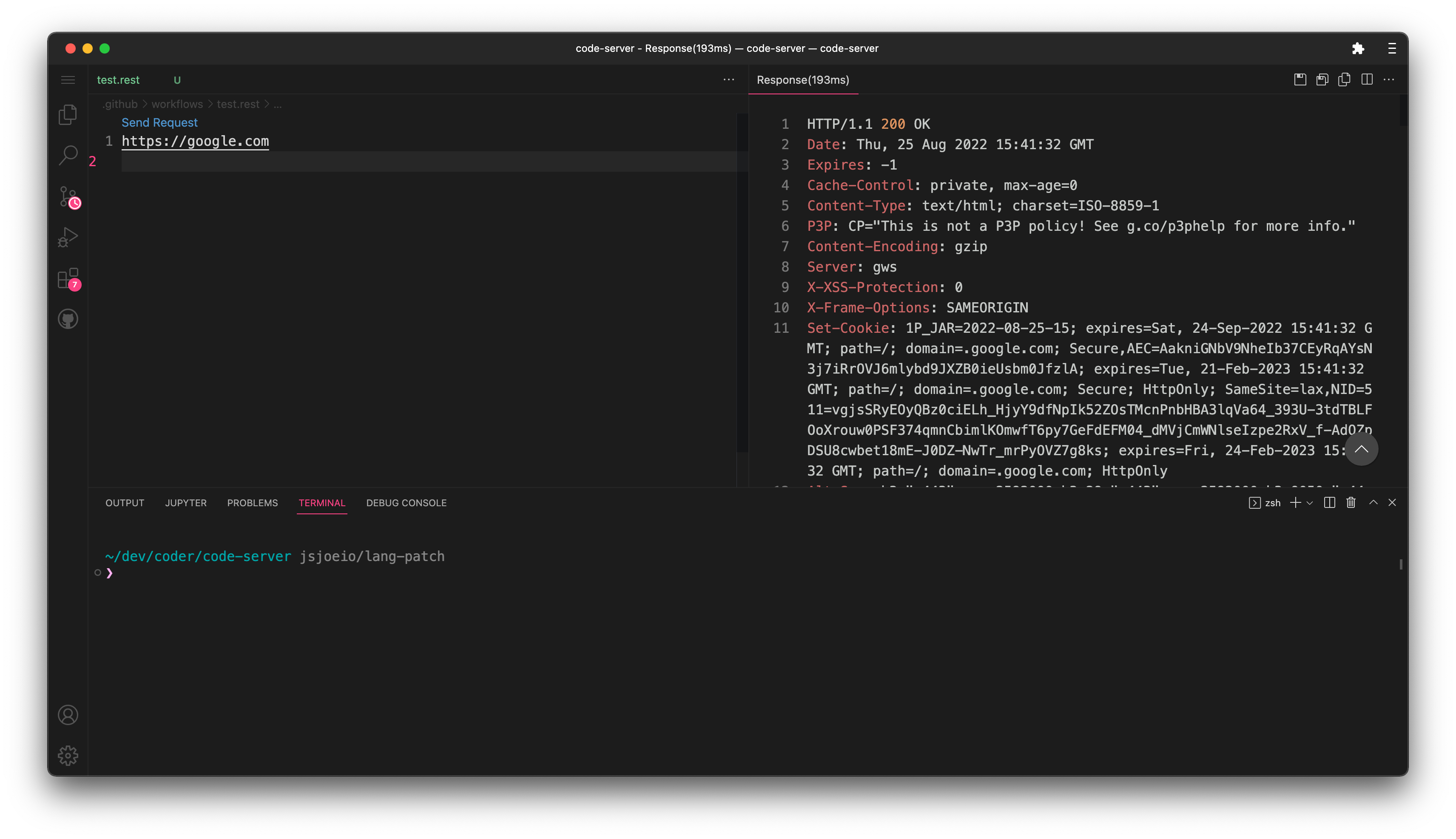
Task: Expand workflows in the breadcrumb path
Action: 177,104
